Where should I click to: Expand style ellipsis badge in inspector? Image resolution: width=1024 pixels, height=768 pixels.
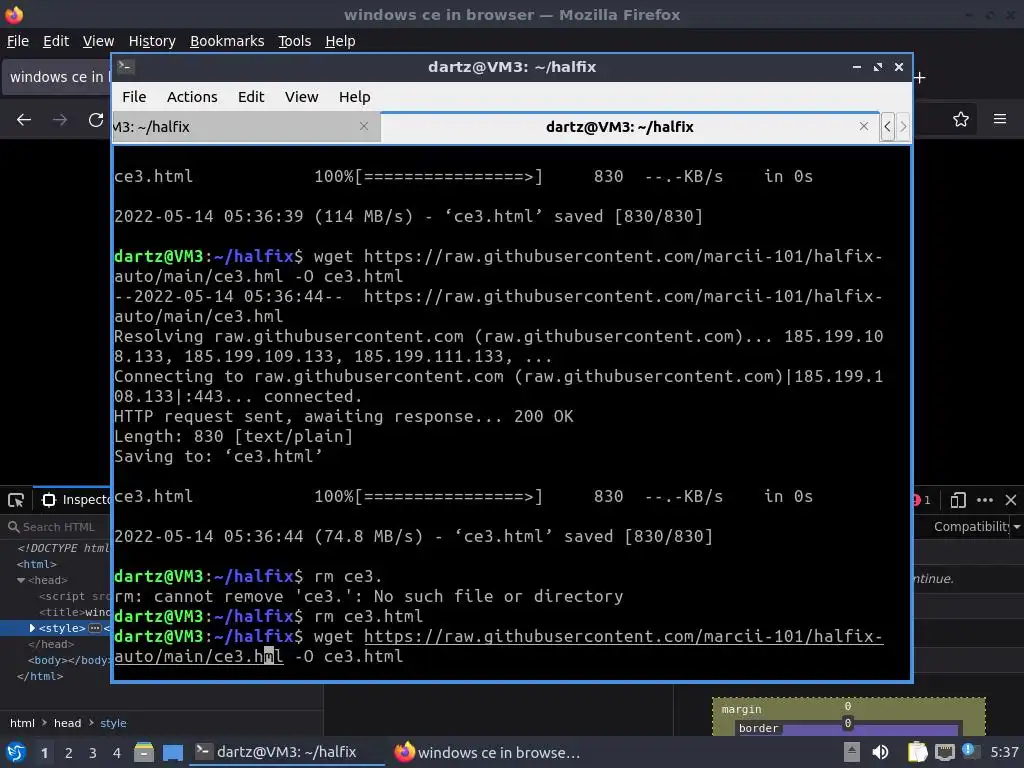click(x=95, y=628)
